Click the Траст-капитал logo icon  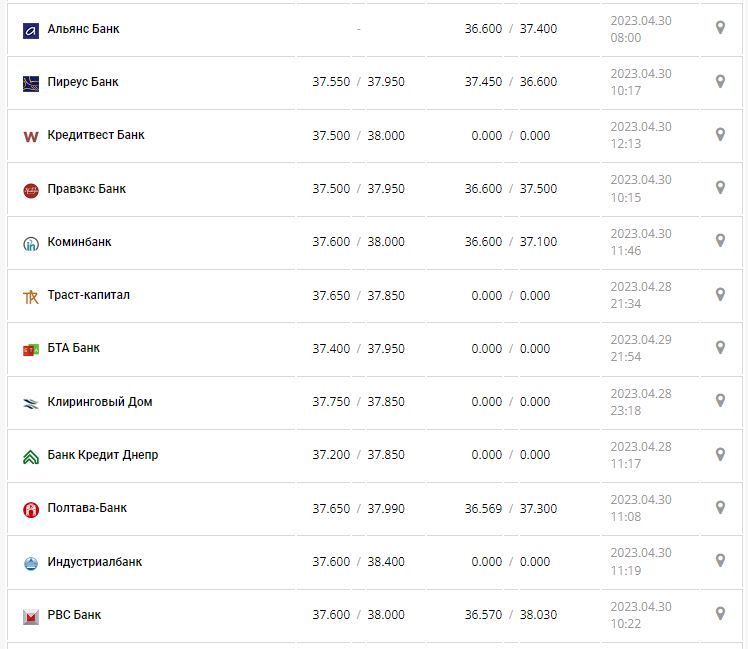(x=31, y=296)
